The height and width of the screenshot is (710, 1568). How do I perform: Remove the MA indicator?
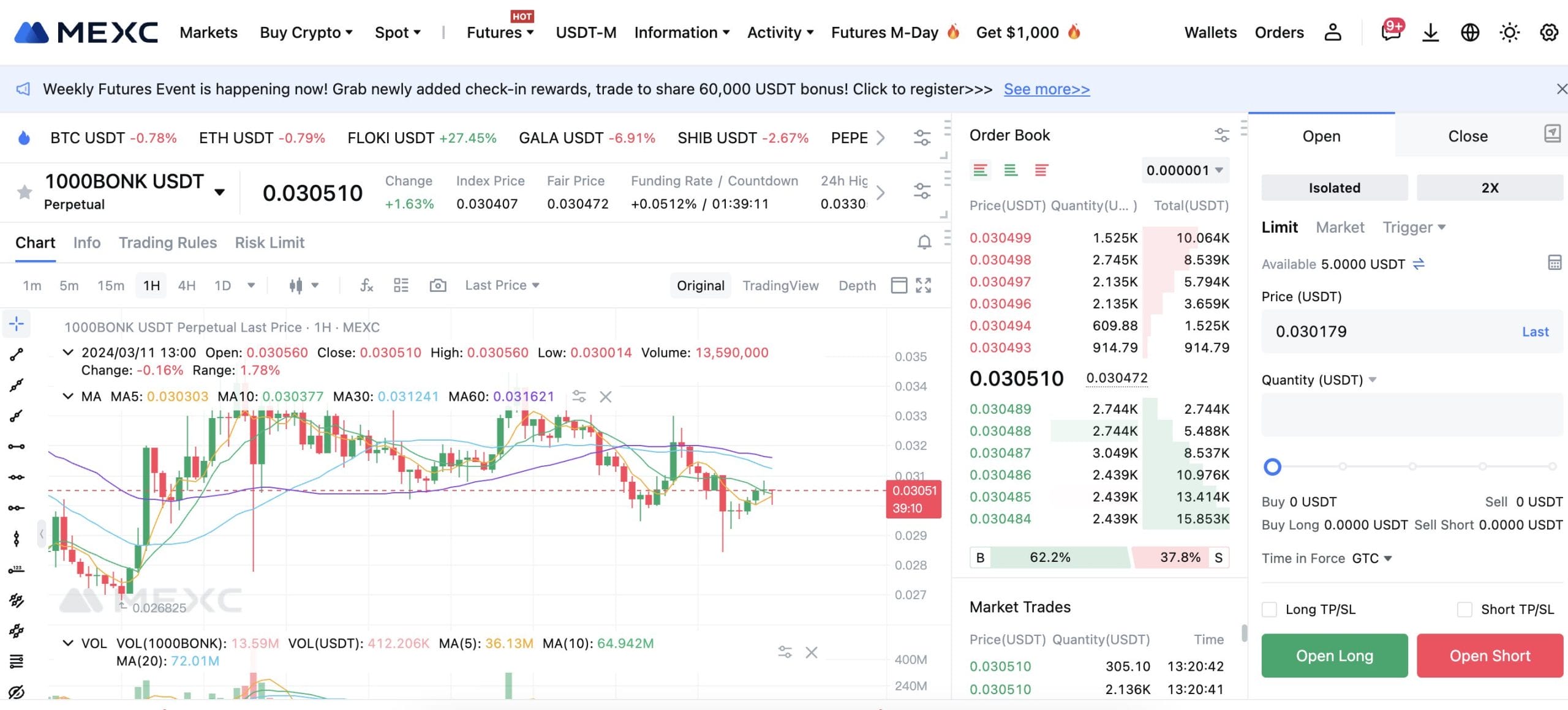tap(606, 397)
